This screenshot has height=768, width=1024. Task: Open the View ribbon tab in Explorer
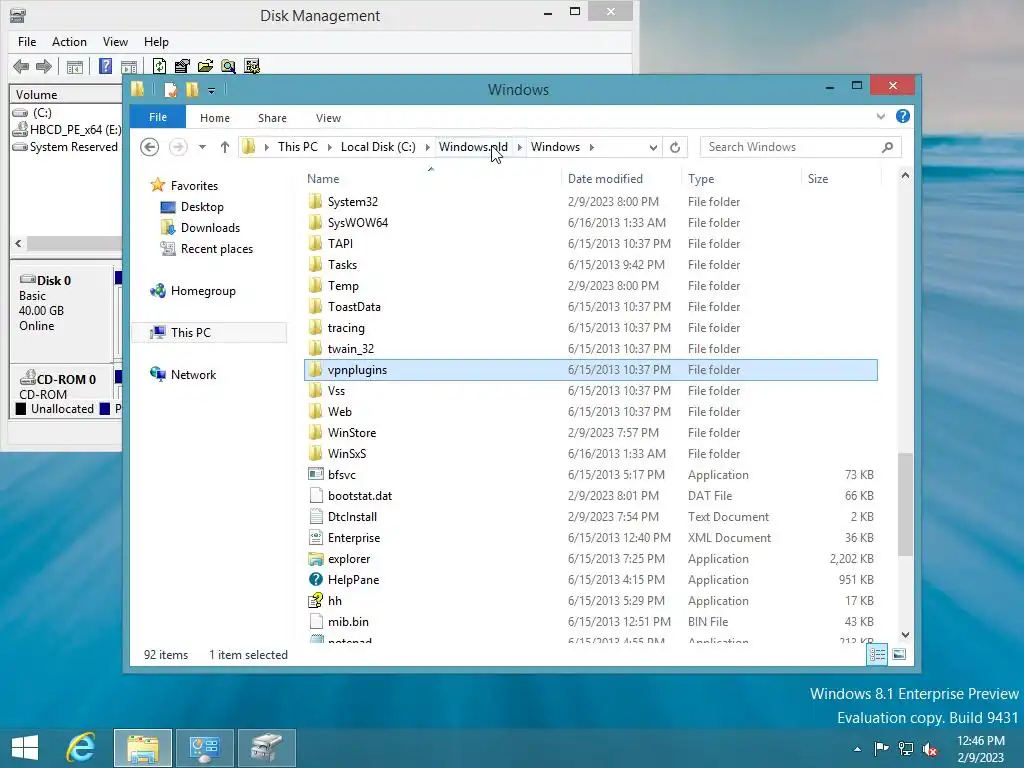[x=328, y=118]
